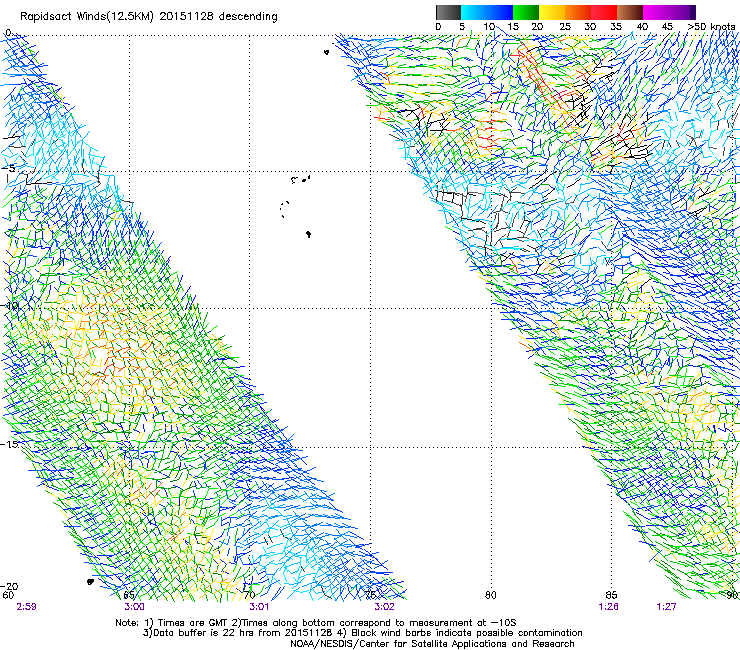Viewport: 740px width, 650px height.
Task: Click the "85" longitude axis label
Action: click(611, 595)
